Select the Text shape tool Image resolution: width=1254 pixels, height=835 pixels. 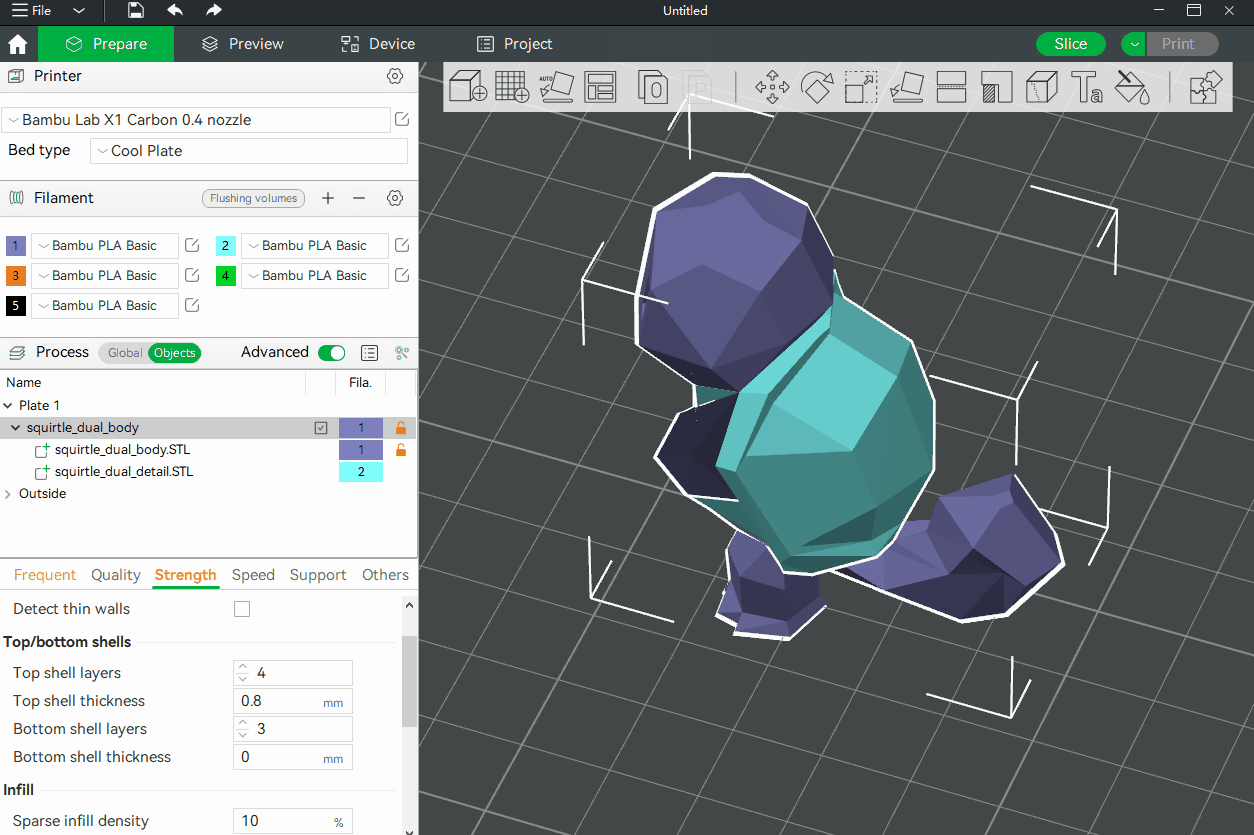1086,87
